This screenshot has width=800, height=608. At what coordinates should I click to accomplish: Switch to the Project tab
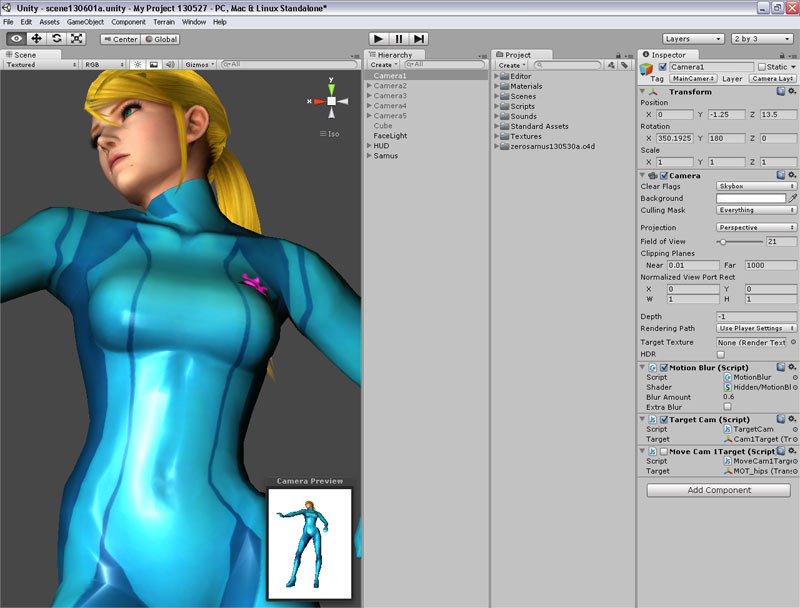pos(520,55)
